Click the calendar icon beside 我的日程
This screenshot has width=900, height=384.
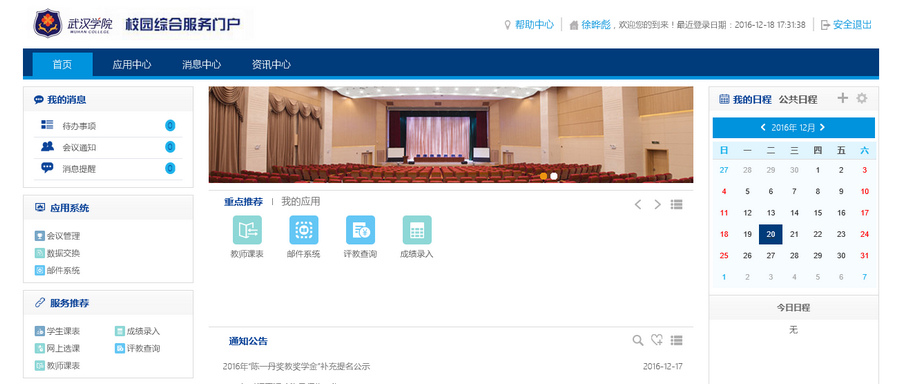pos(724,99)
